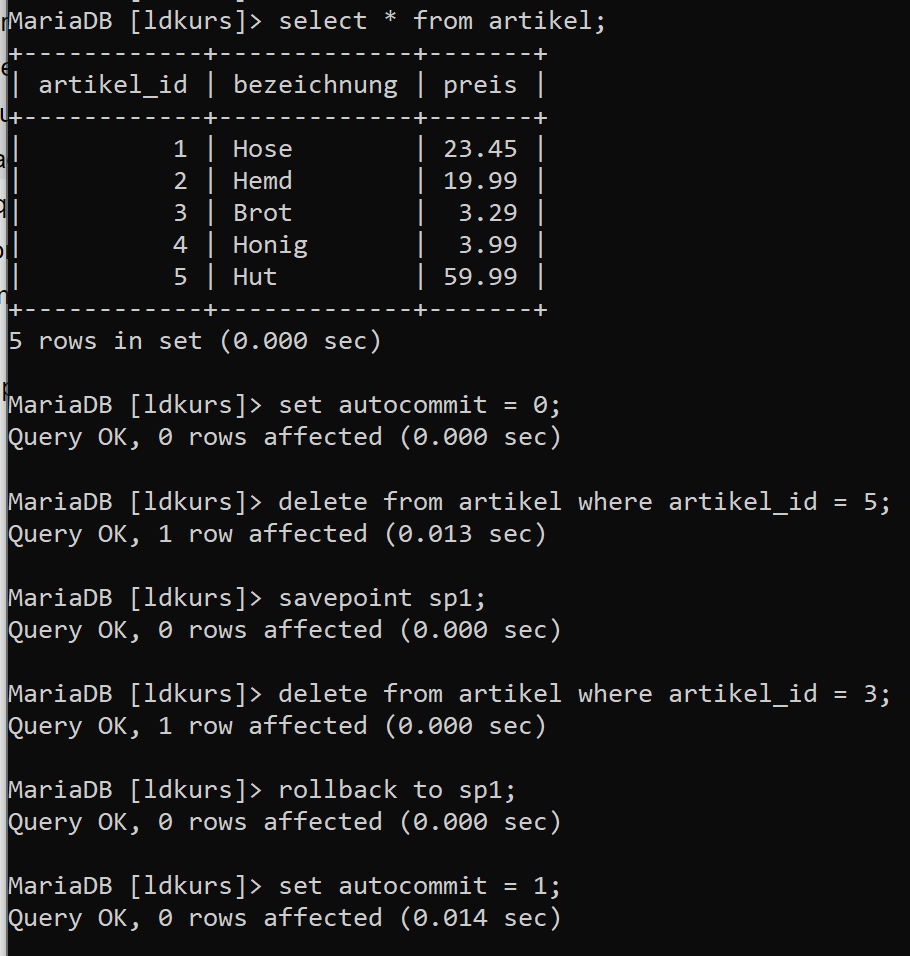910x956 pixels.
Task: Click the 'set autocommit = 1;' command
Action: click(x=419, y=886)
